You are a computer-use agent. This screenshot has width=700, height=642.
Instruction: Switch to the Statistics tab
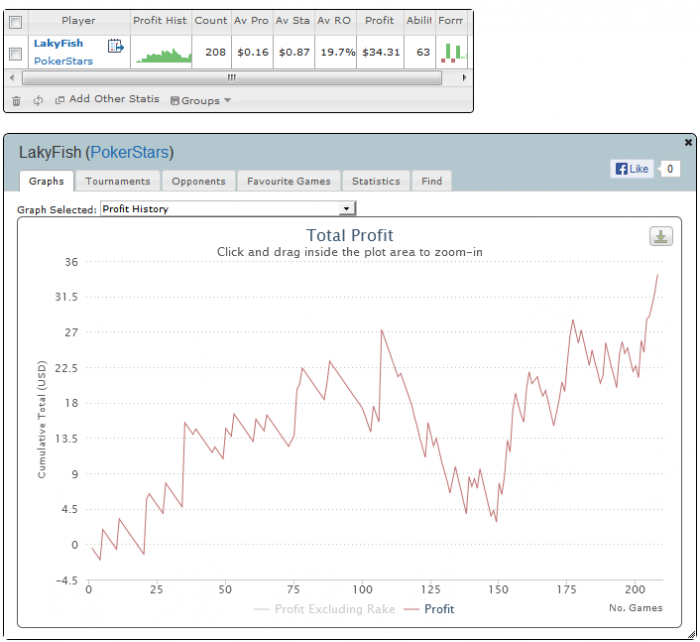(x=376, y=181)
